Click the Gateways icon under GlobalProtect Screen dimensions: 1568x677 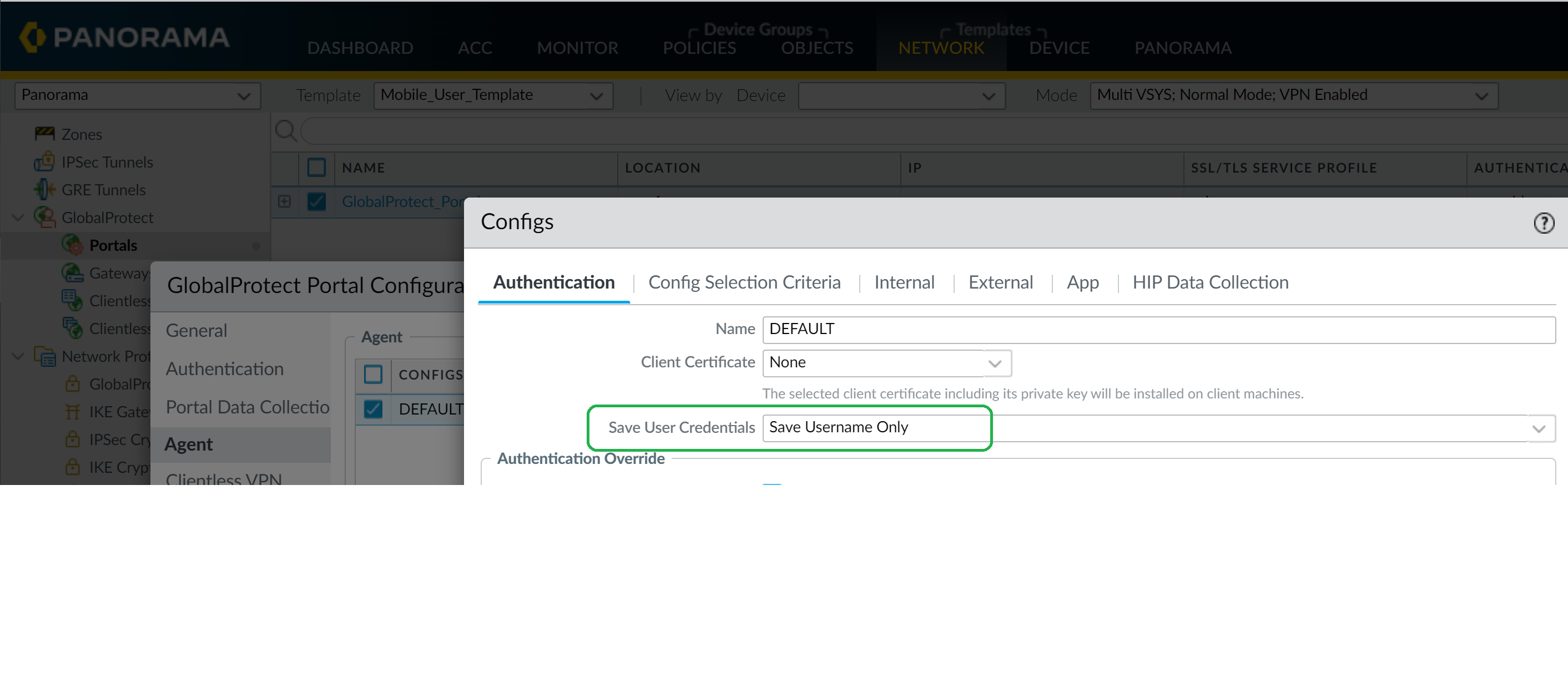73,273
